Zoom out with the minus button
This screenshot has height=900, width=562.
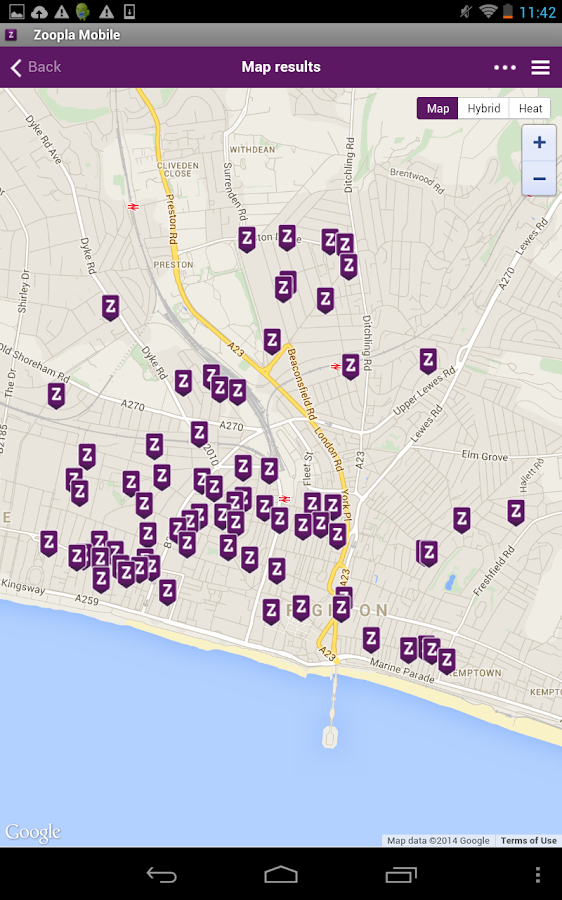539,179
